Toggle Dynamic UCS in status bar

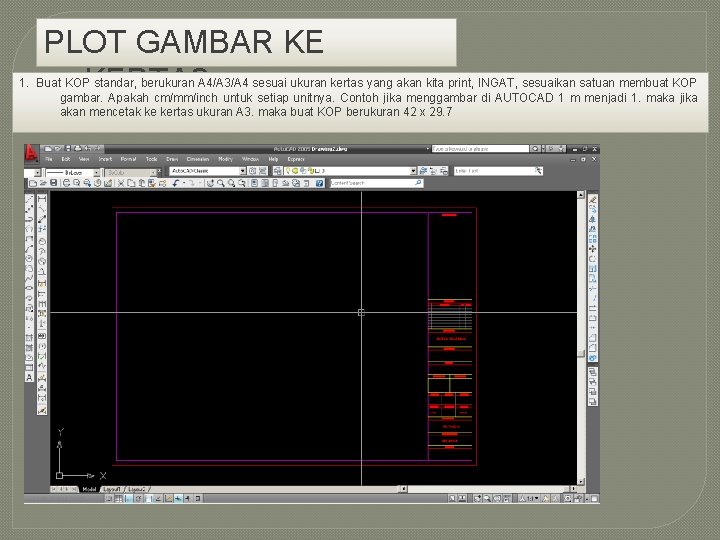tap(169, 499)
